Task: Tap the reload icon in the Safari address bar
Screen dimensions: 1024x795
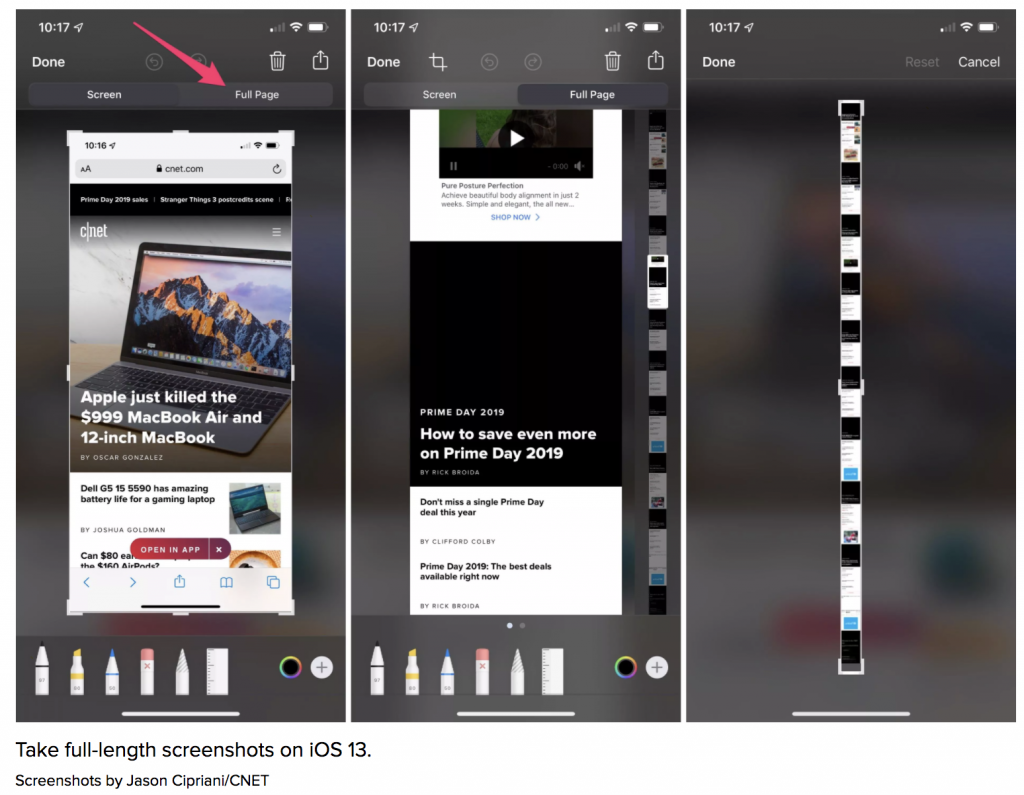Action: coord(277,169)
